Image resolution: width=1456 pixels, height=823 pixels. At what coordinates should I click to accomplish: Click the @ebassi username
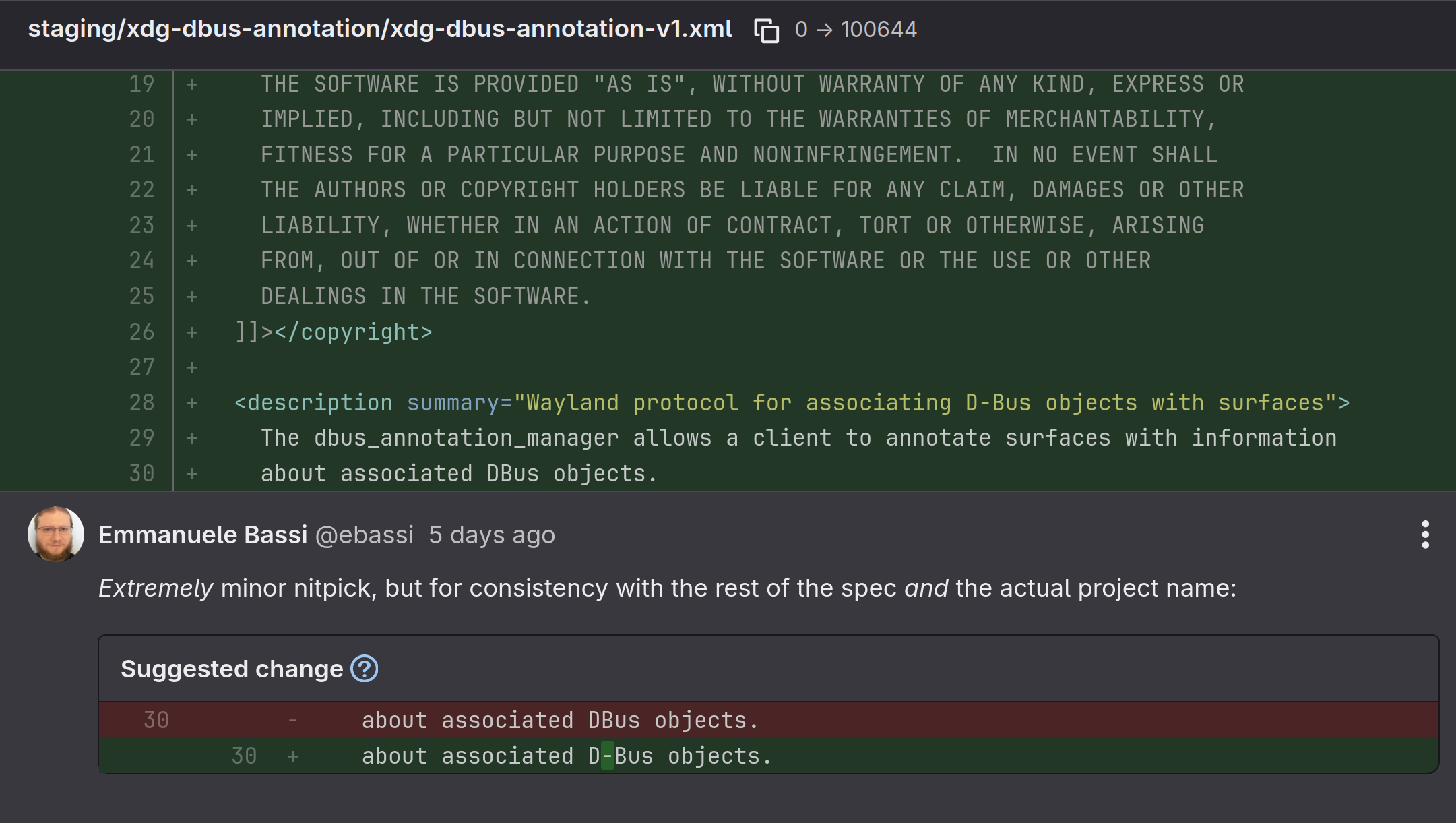(x=365, y=535)
